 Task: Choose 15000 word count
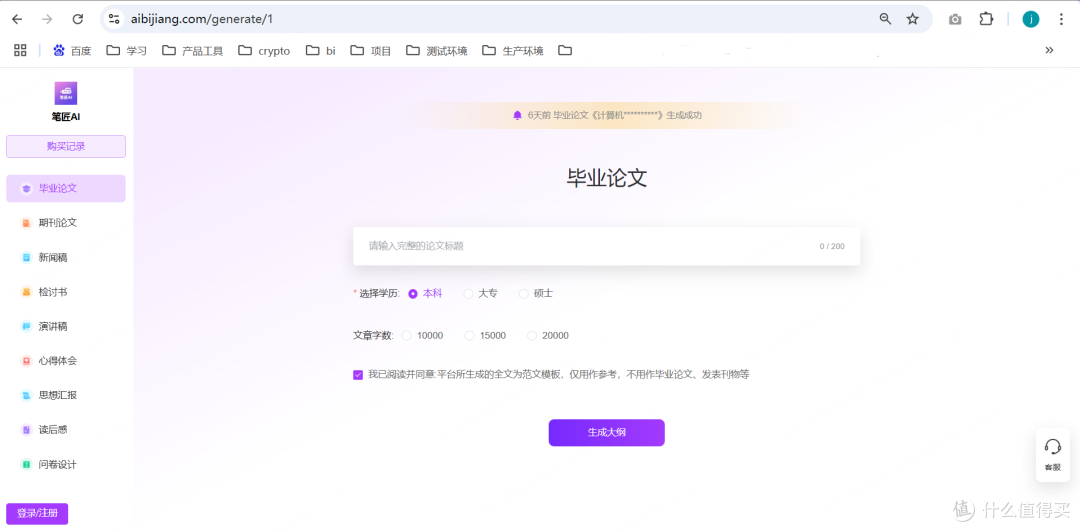pyautogui.click(x=486, y=336)
